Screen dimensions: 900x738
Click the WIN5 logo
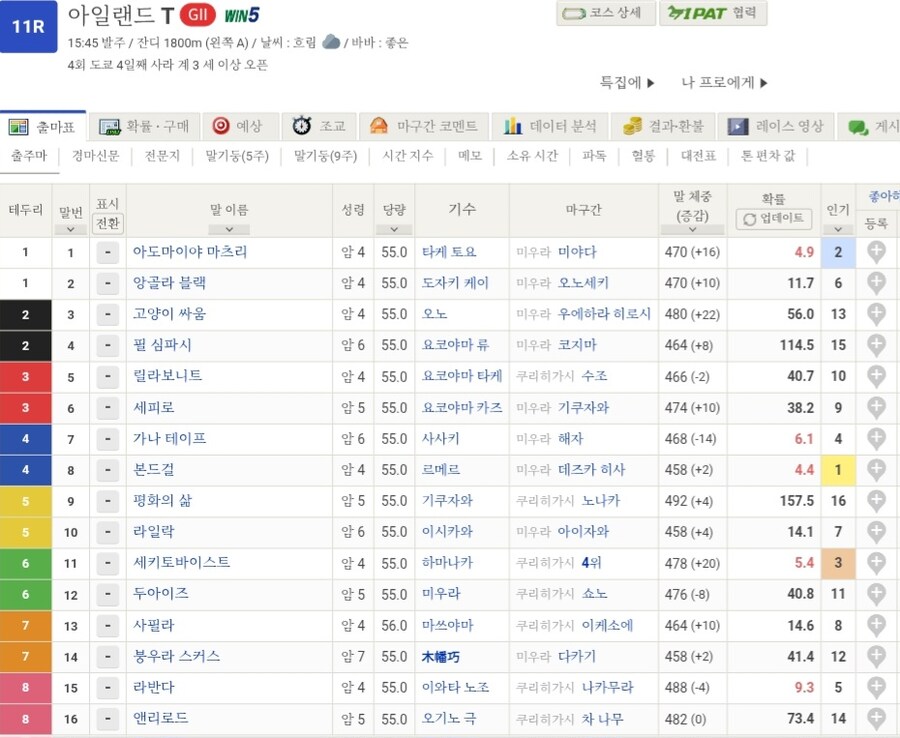coord(241,15)
